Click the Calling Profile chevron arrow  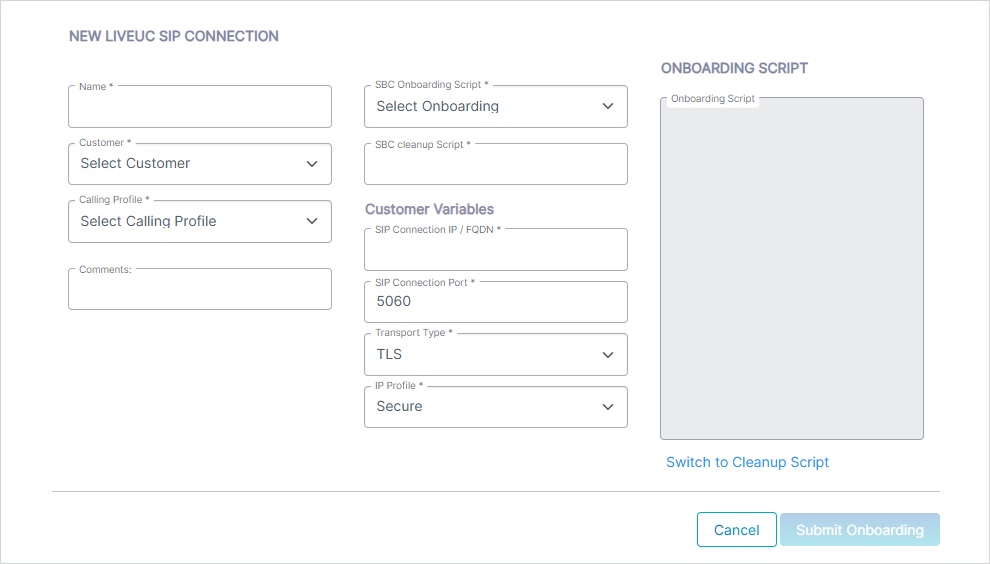pos(312,222)
